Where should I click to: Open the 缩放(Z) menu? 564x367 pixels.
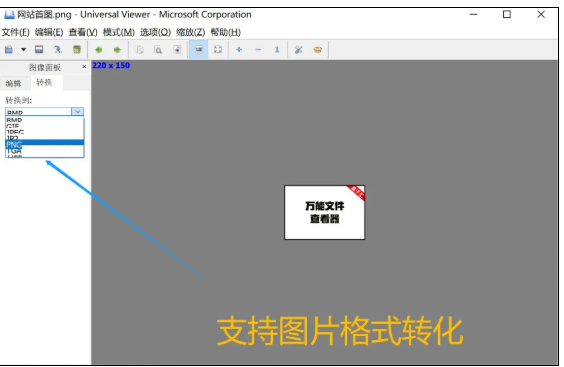pos(191,32)
